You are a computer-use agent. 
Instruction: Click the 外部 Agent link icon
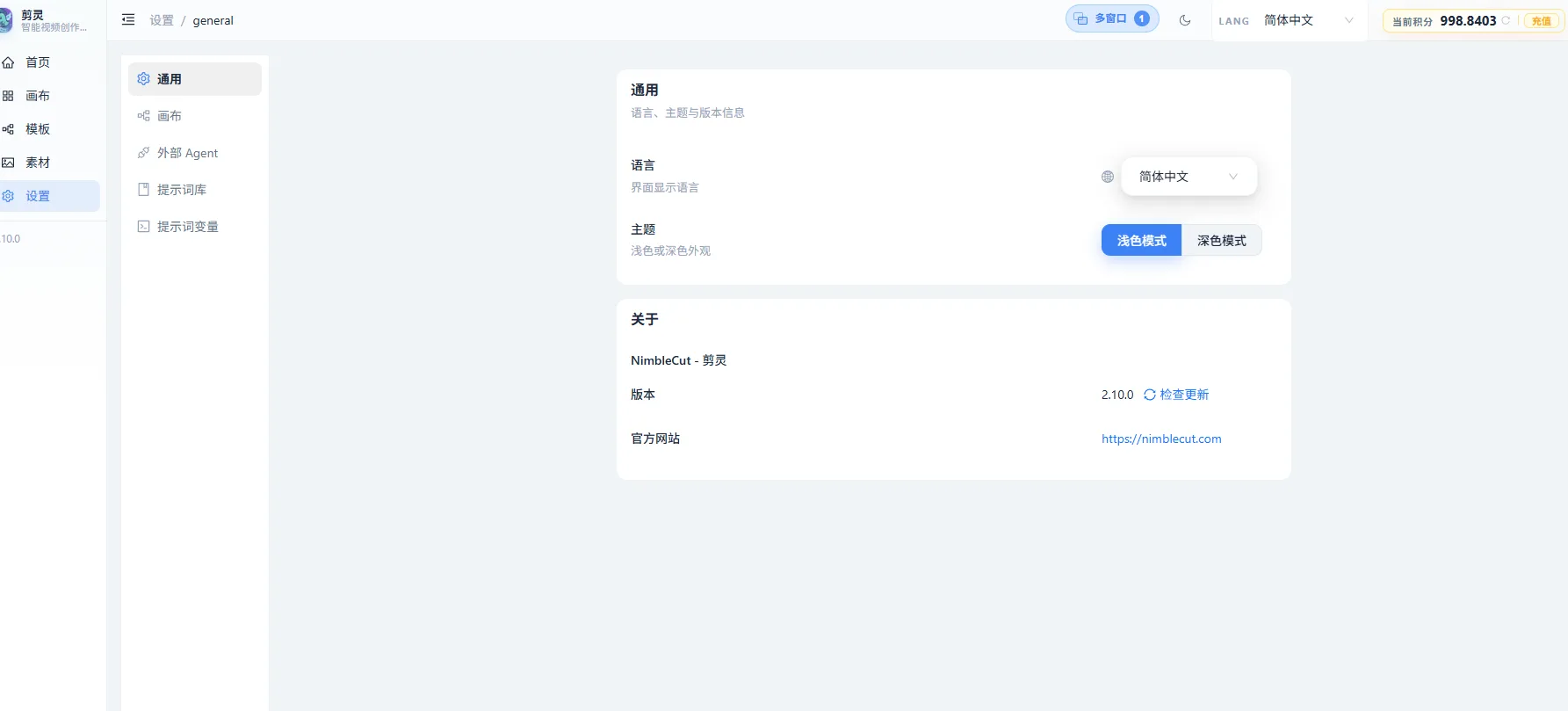pos(144,153)
